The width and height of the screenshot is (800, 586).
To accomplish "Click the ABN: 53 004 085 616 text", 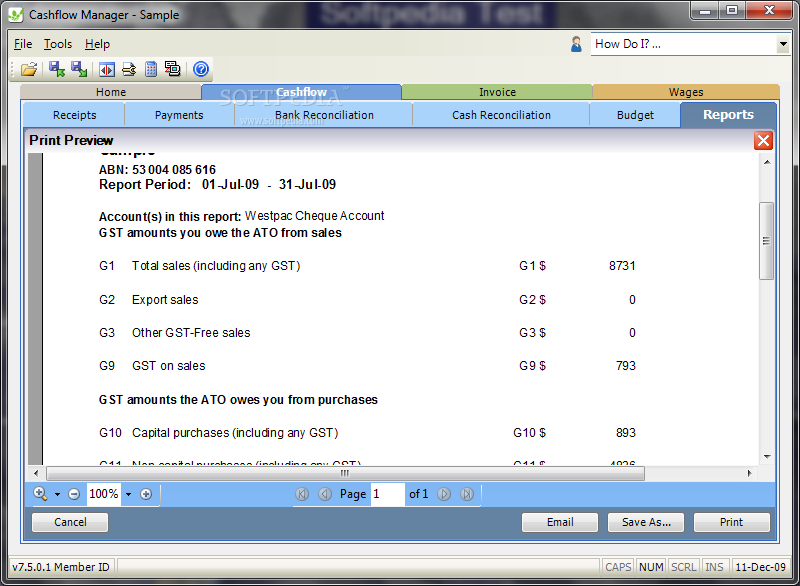I will [x=157, y=169].
